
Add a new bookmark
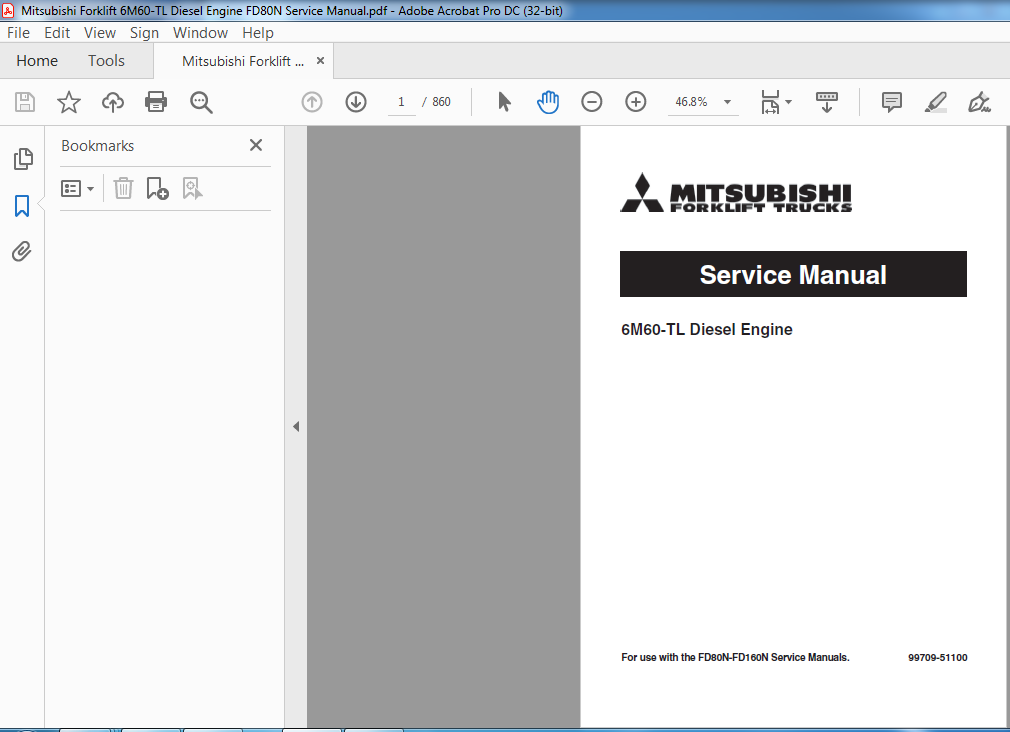[157, 189]
